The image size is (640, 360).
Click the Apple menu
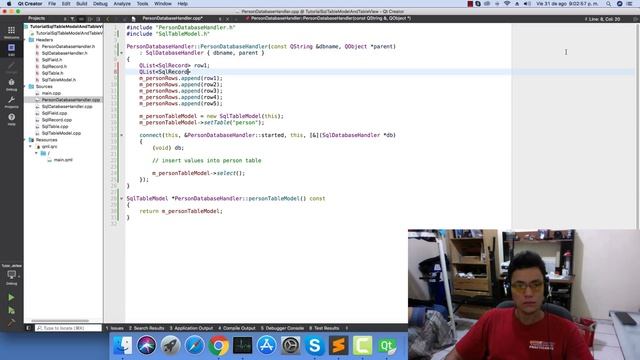click(9, 4)
